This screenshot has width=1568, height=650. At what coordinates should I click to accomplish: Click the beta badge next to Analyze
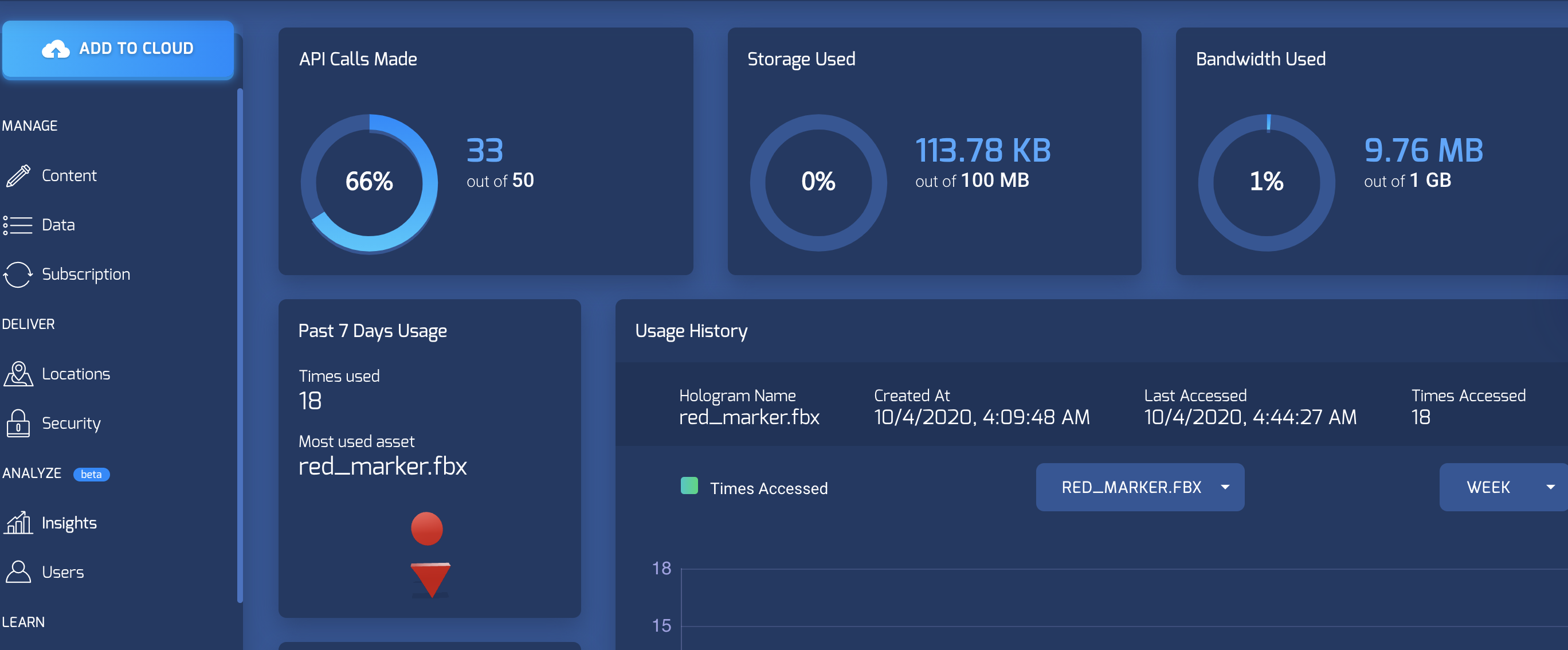[x=91, y=474]
